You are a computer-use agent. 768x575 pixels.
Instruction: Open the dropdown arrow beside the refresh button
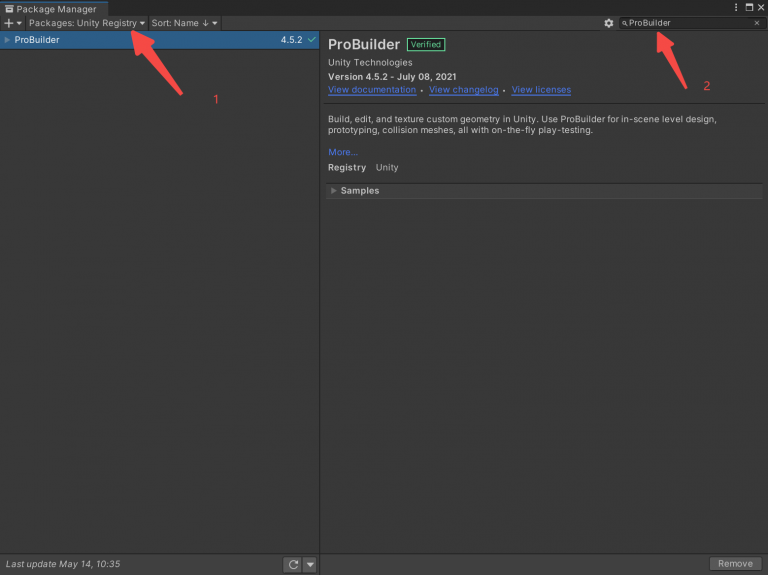[x=310, y=565]
